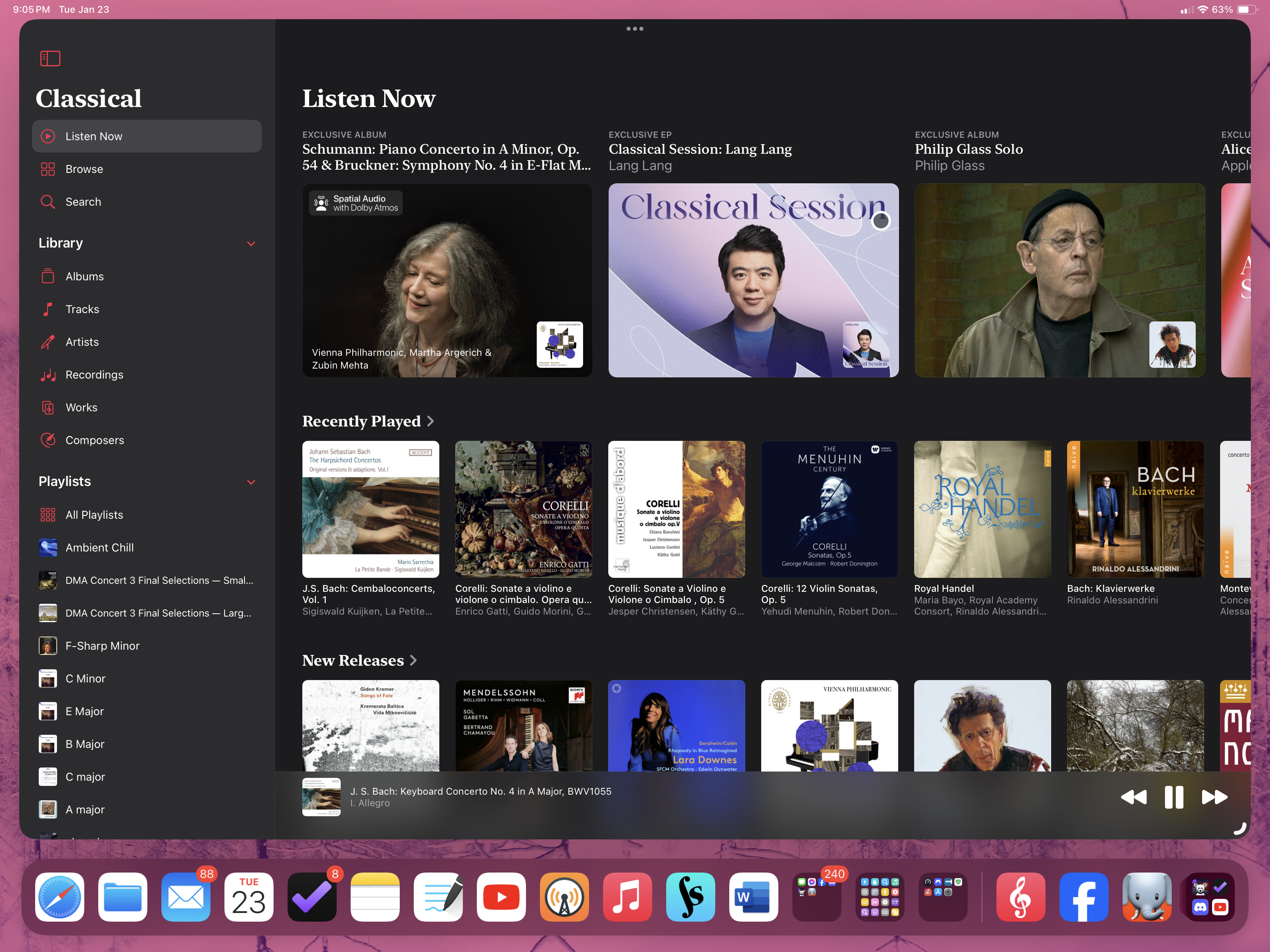Expand the New Releases section
Screen dimensions: 1270x952
(359, 660)
